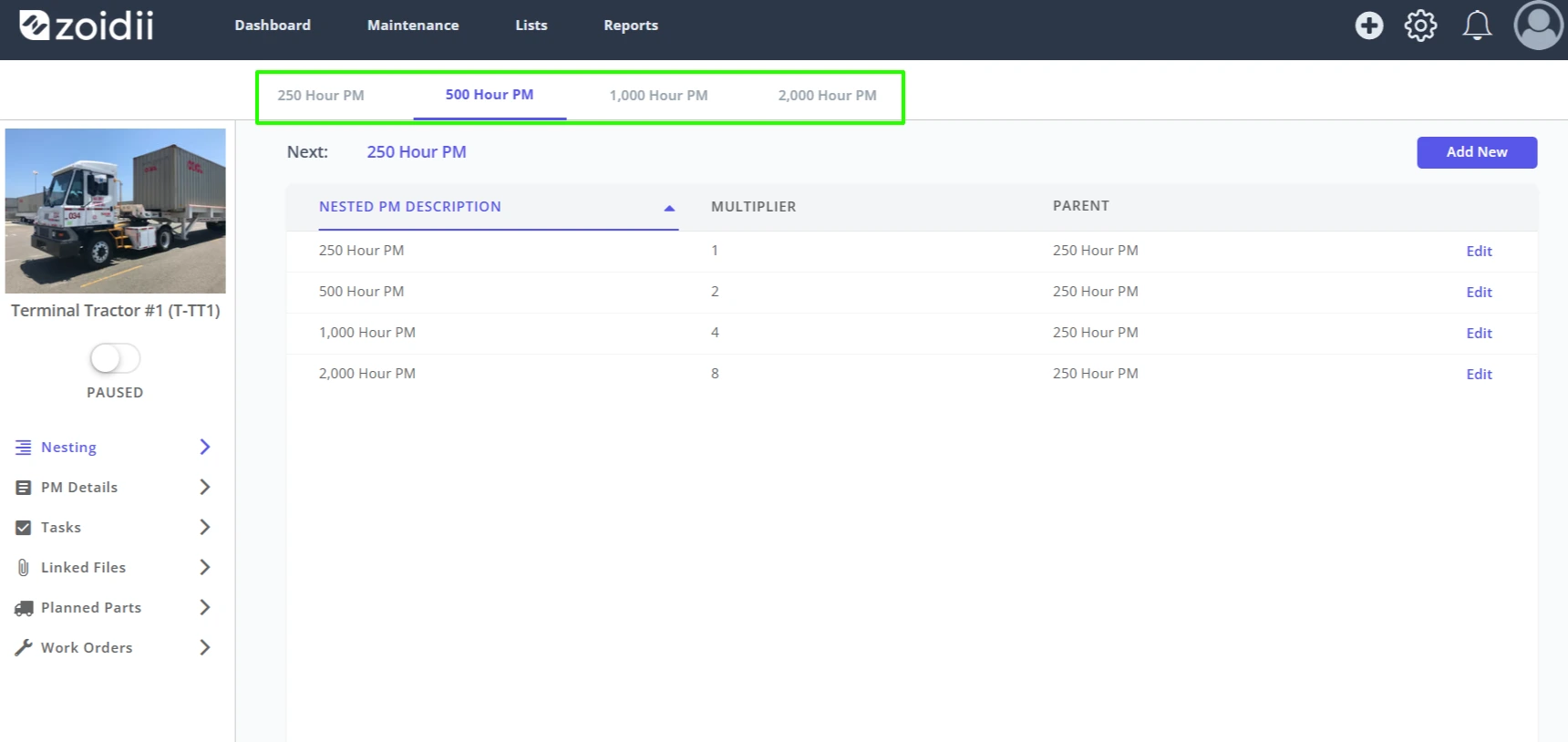Click multiplier value 1
This screenshot has height=742, width=1568.
pyautogui.click(x=715, y=251)
